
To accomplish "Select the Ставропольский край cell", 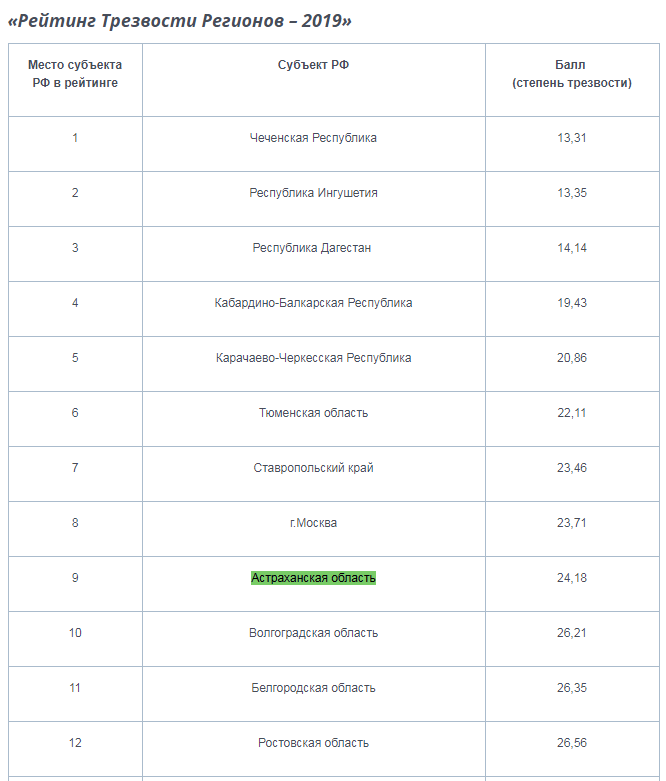I will (x=313, y=468).
